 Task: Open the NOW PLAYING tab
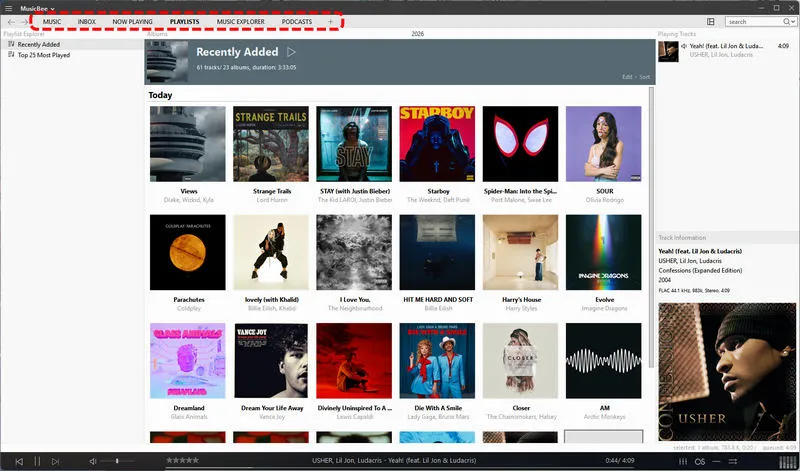(133, 22)
